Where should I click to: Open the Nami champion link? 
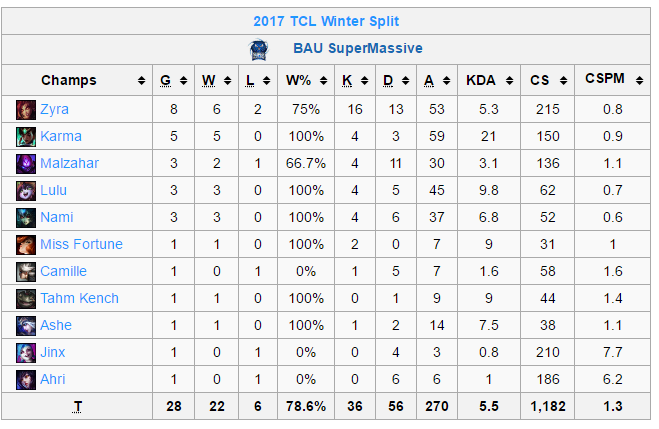57,217
